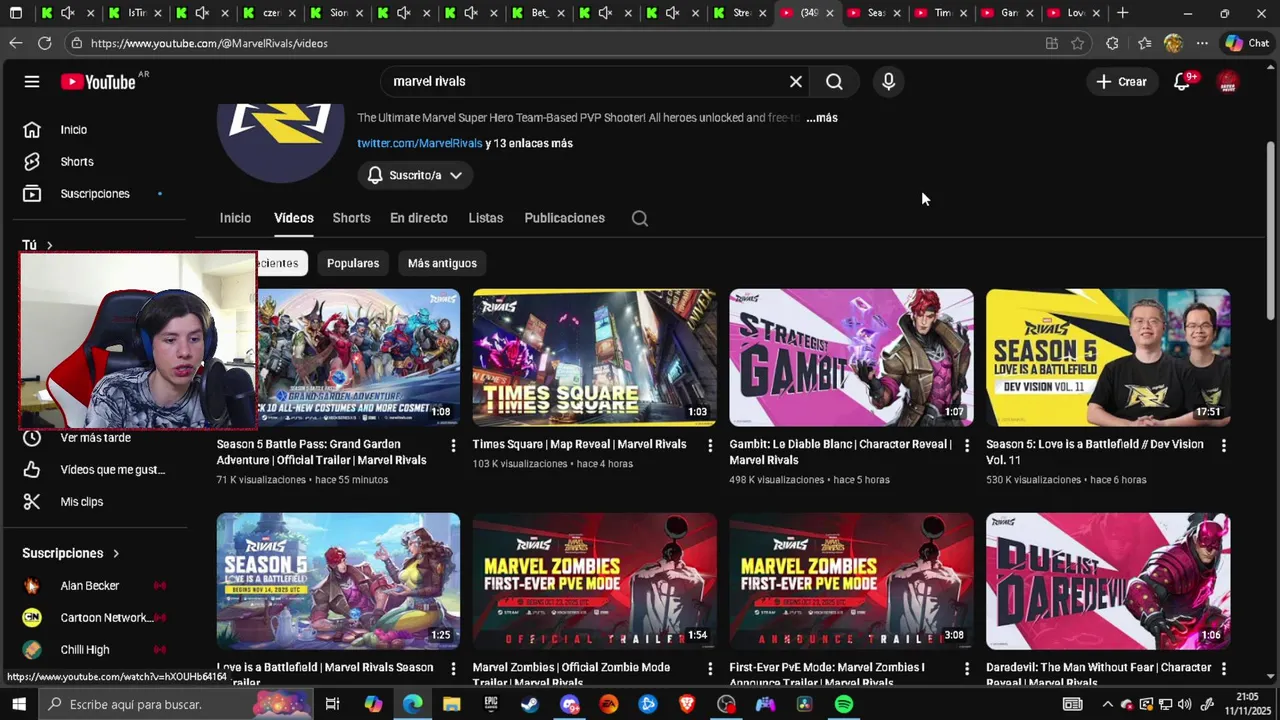Open options for Gambit video

[967, 445]
